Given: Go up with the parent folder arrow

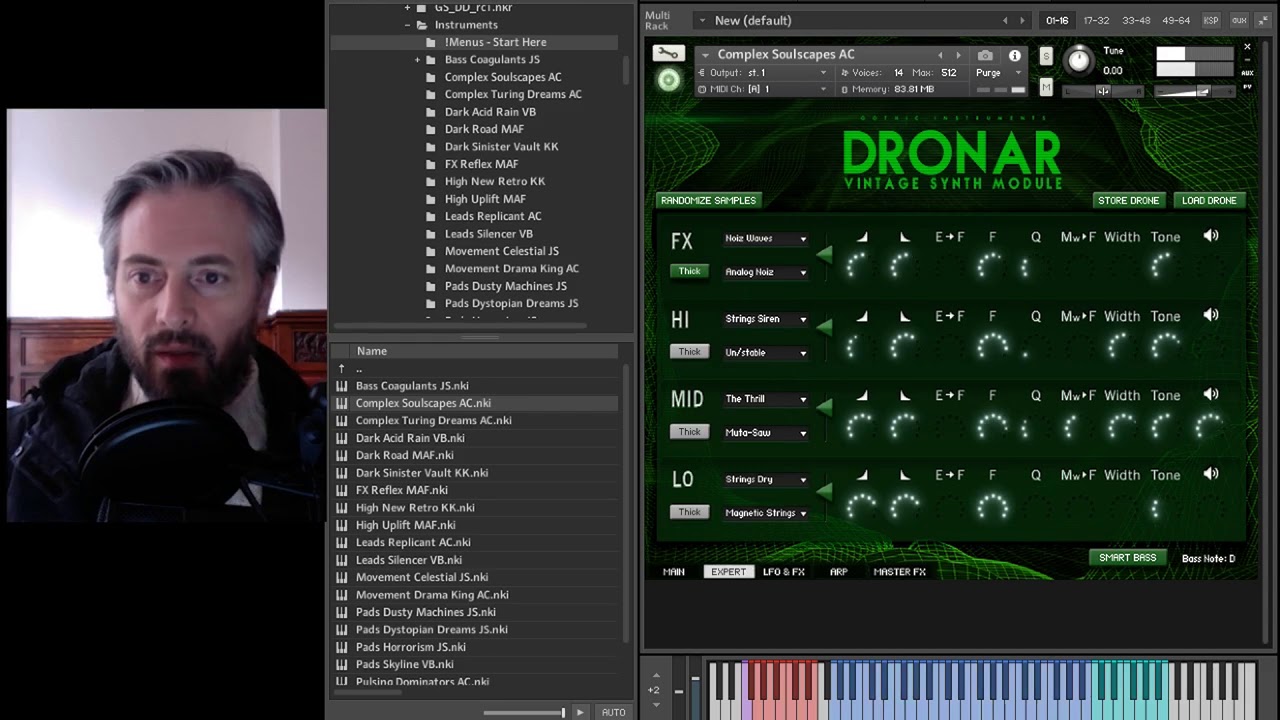Looking at the screenshot, I should tap(342, 369).
